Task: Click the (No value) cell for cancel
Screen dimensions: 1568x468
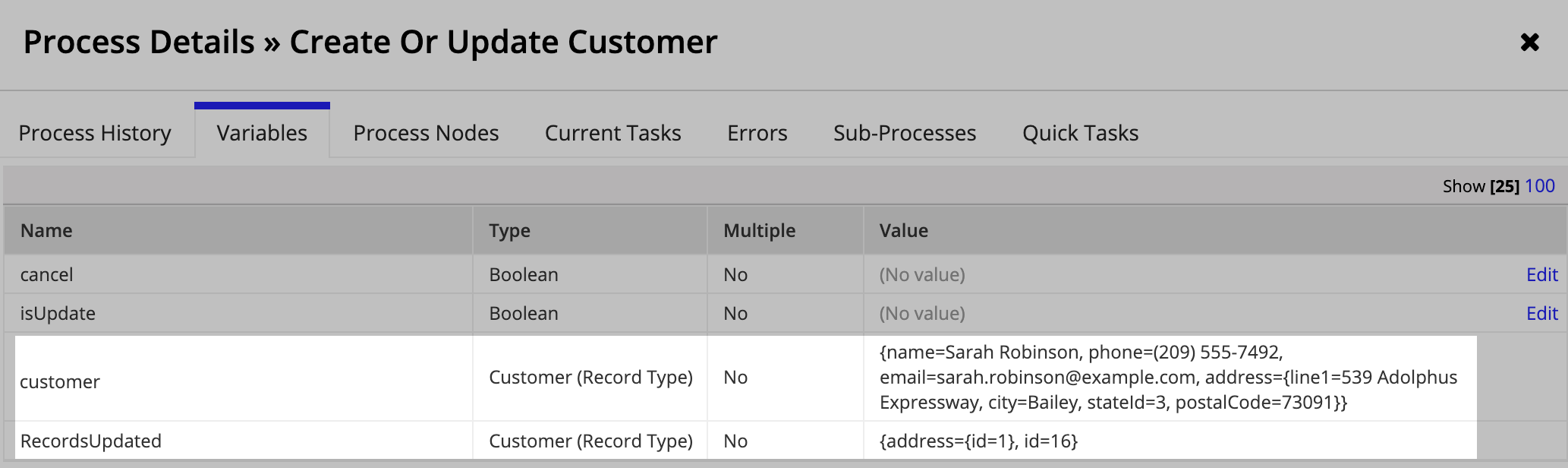Action: click(x=922, y=275)
